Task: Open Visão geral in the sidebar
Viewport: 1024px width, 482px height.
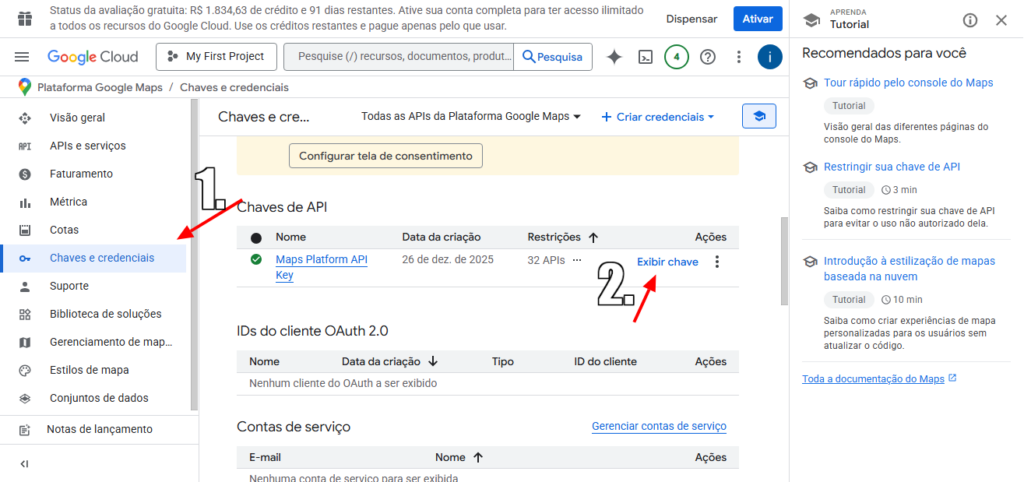Action: (77, 118)
